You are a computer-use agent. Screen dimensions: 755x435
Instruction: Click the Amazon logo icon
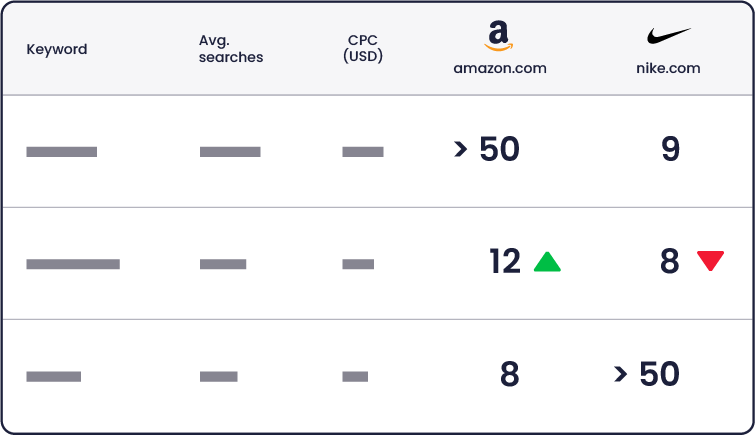coord(499,36)
